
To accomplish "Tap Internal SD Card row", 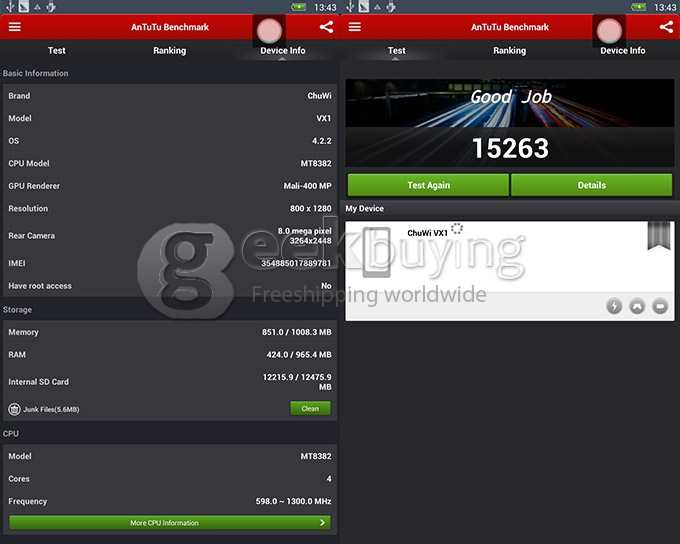I will (x=170, y=382).
